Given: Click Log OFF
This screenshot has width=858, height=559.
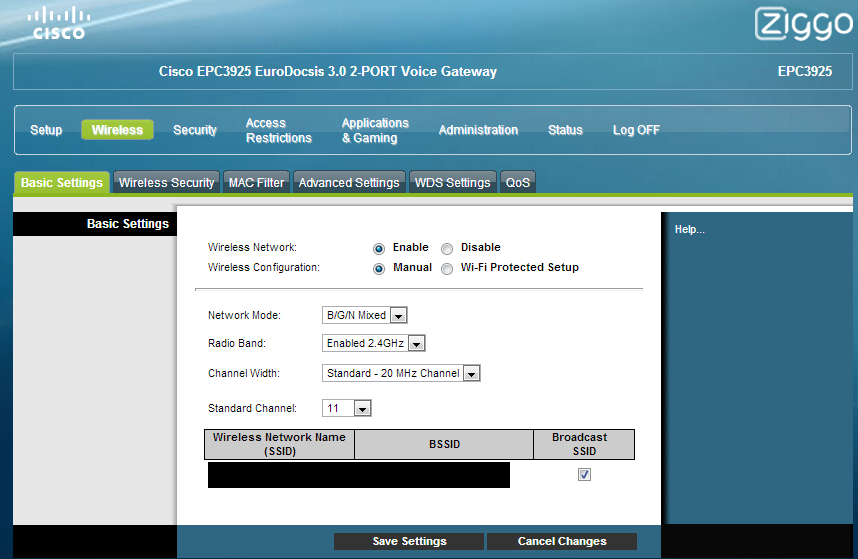Looking at the screenshot, I should point(636,130).
